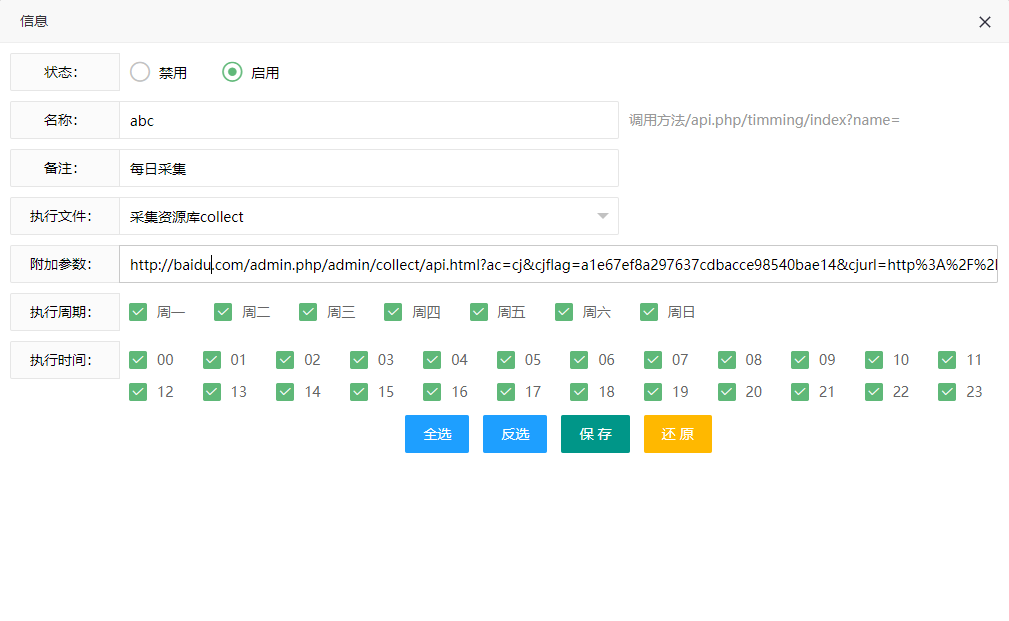The width and height of the screenshot is (1009, 621).
Task: Uncheck the 23 hour checkbox
Action: point(947,392)
